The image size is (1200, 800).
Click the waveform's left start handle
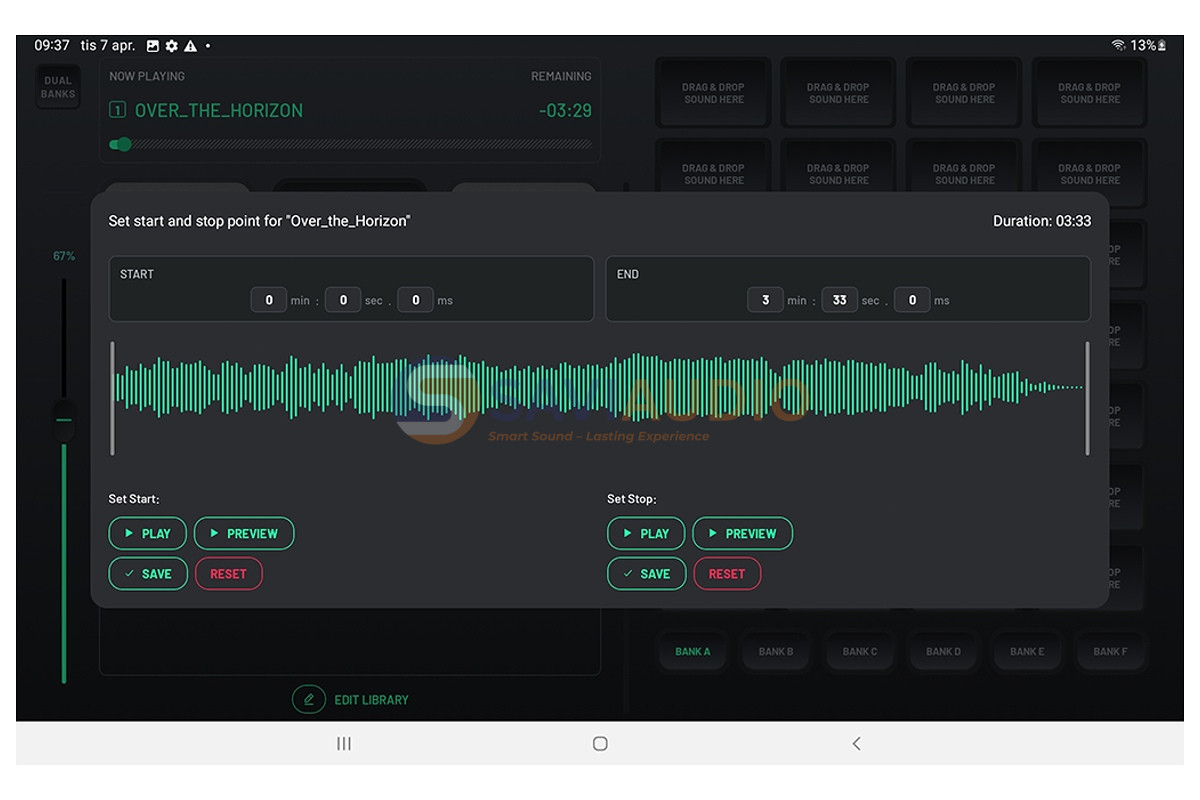pyautogui.click(x=112, y=399)
